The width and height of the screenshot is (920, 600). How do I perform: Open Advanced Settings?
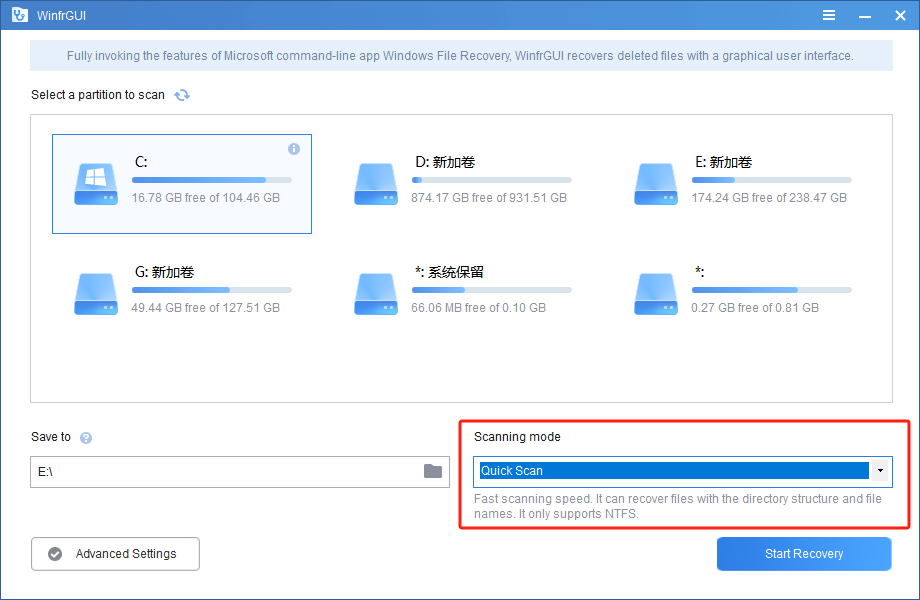pos(115,554)
